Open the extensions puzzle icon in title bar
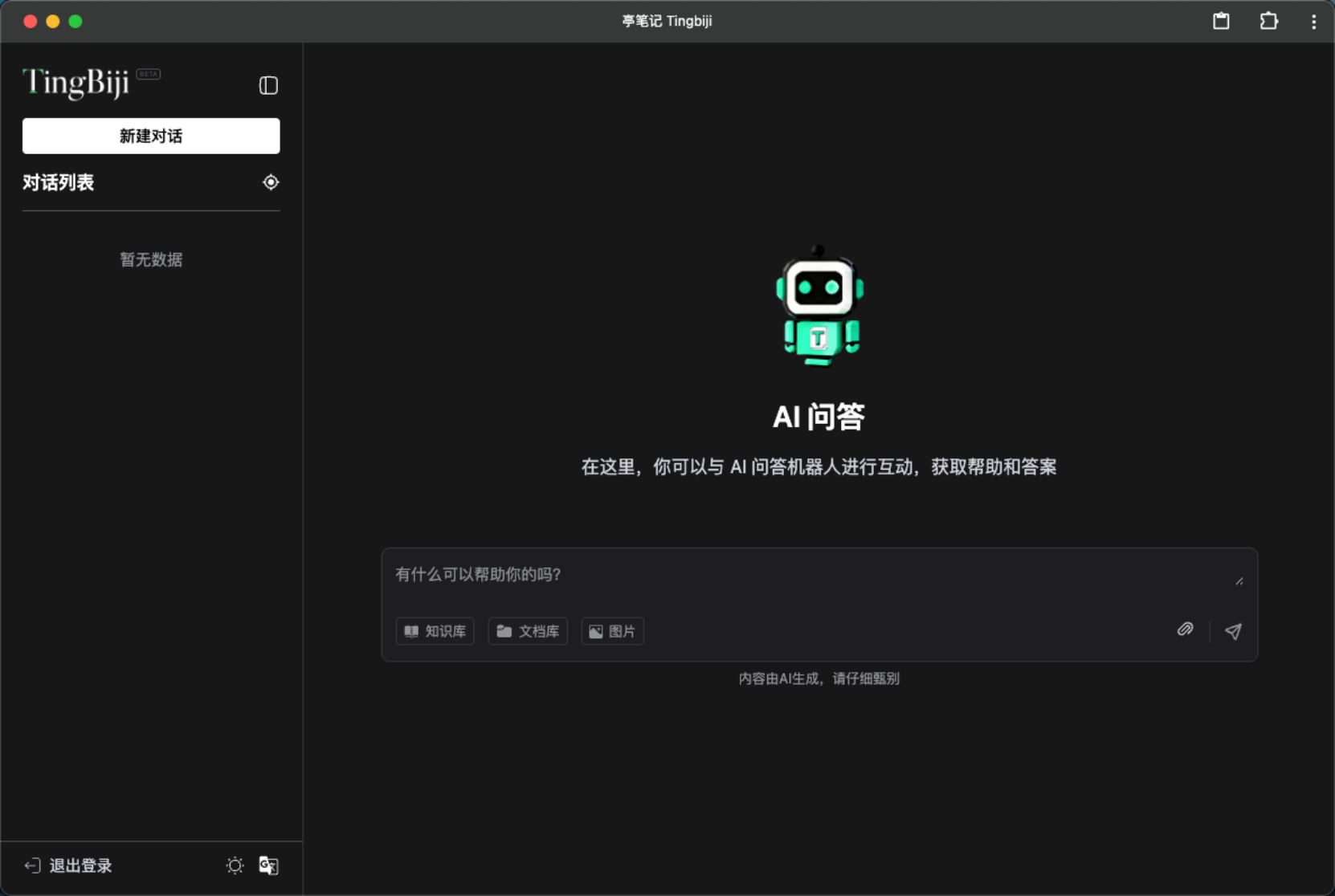 1269,21
